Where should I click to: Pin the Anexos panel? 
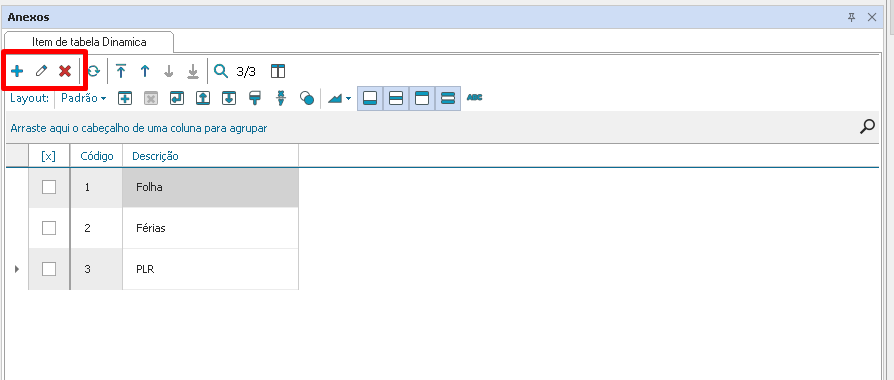pos(852,17)
